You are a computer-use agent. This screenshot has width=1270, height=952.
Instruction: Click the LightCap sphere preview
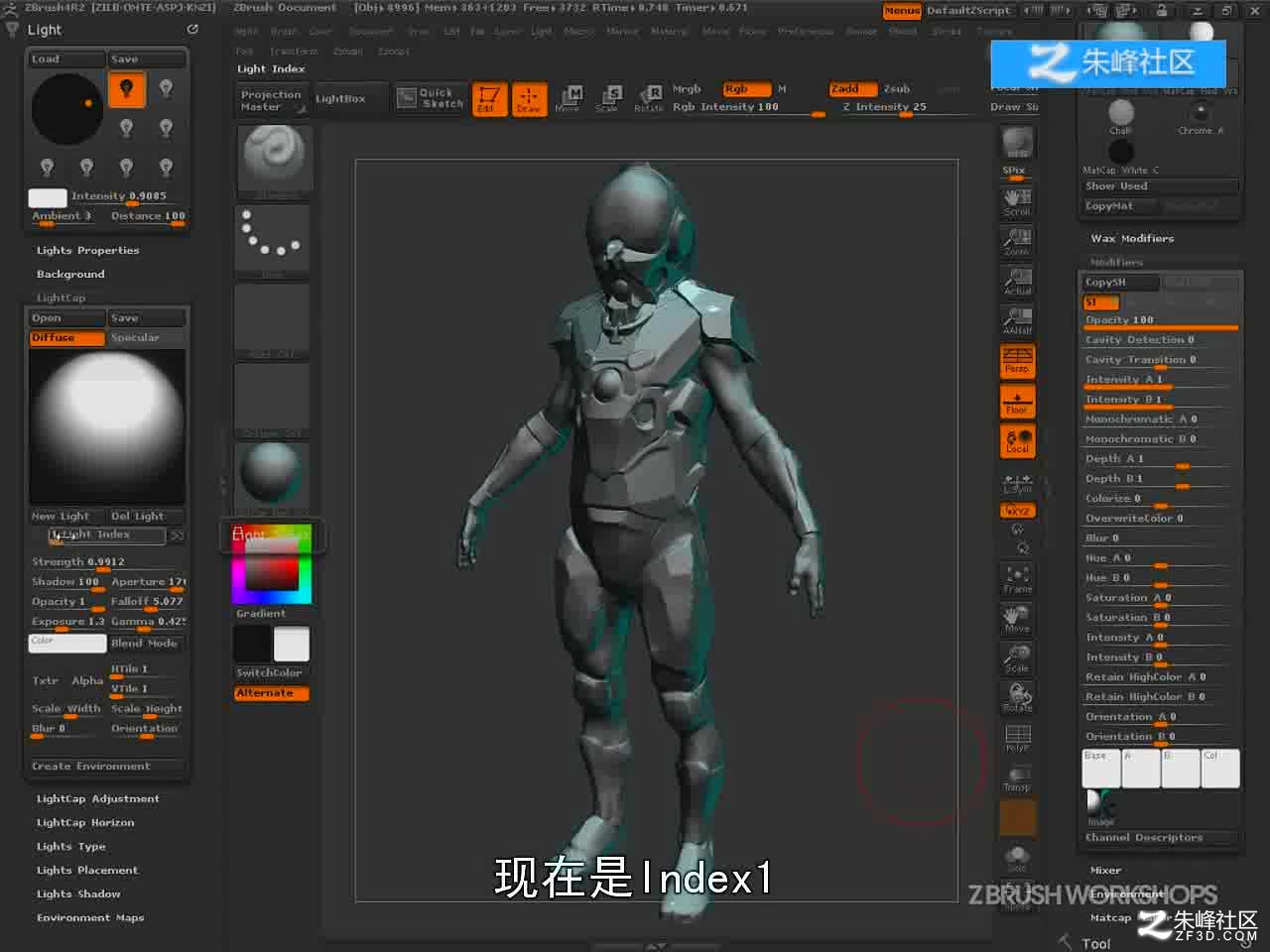pyautogui.click(x=107, y=427)
